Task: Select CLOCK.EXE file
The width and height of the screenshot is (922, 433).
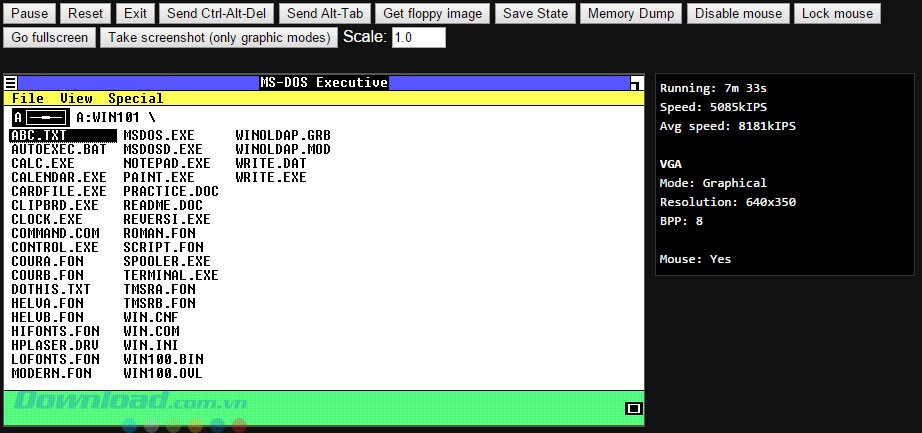Action: click(47, 219)
